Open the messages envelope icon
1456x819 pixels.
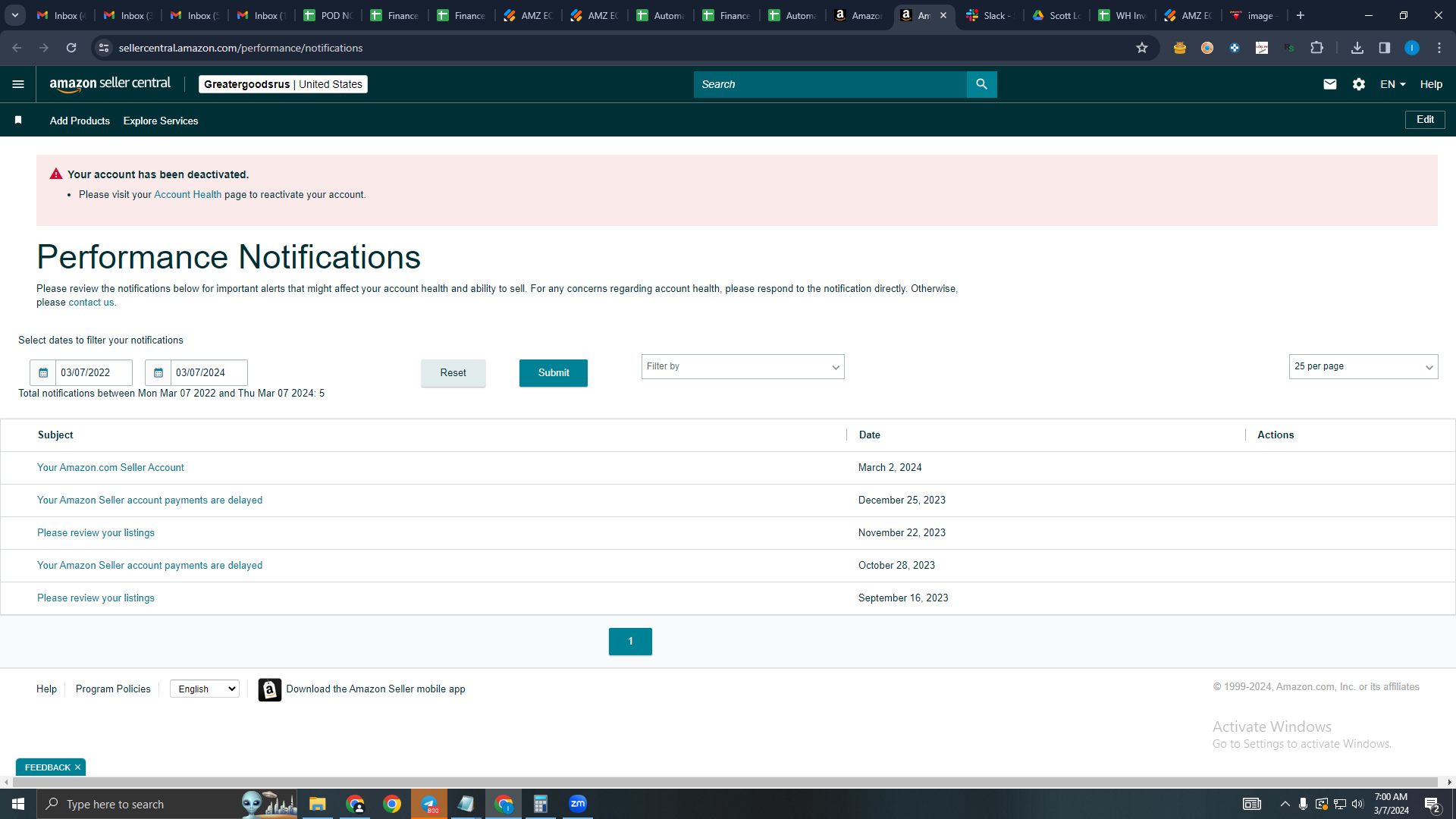click(1329, 84)
